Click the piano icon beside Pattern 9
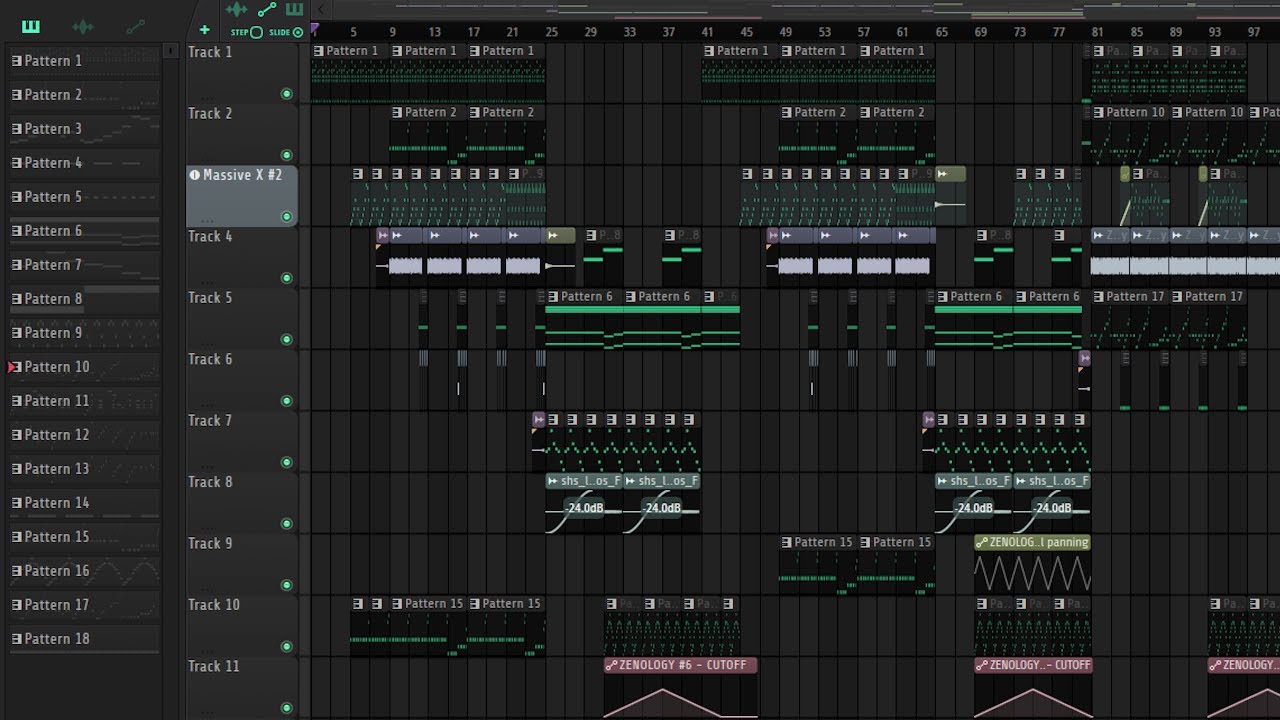1280x720 pixels. pos(16,333)
